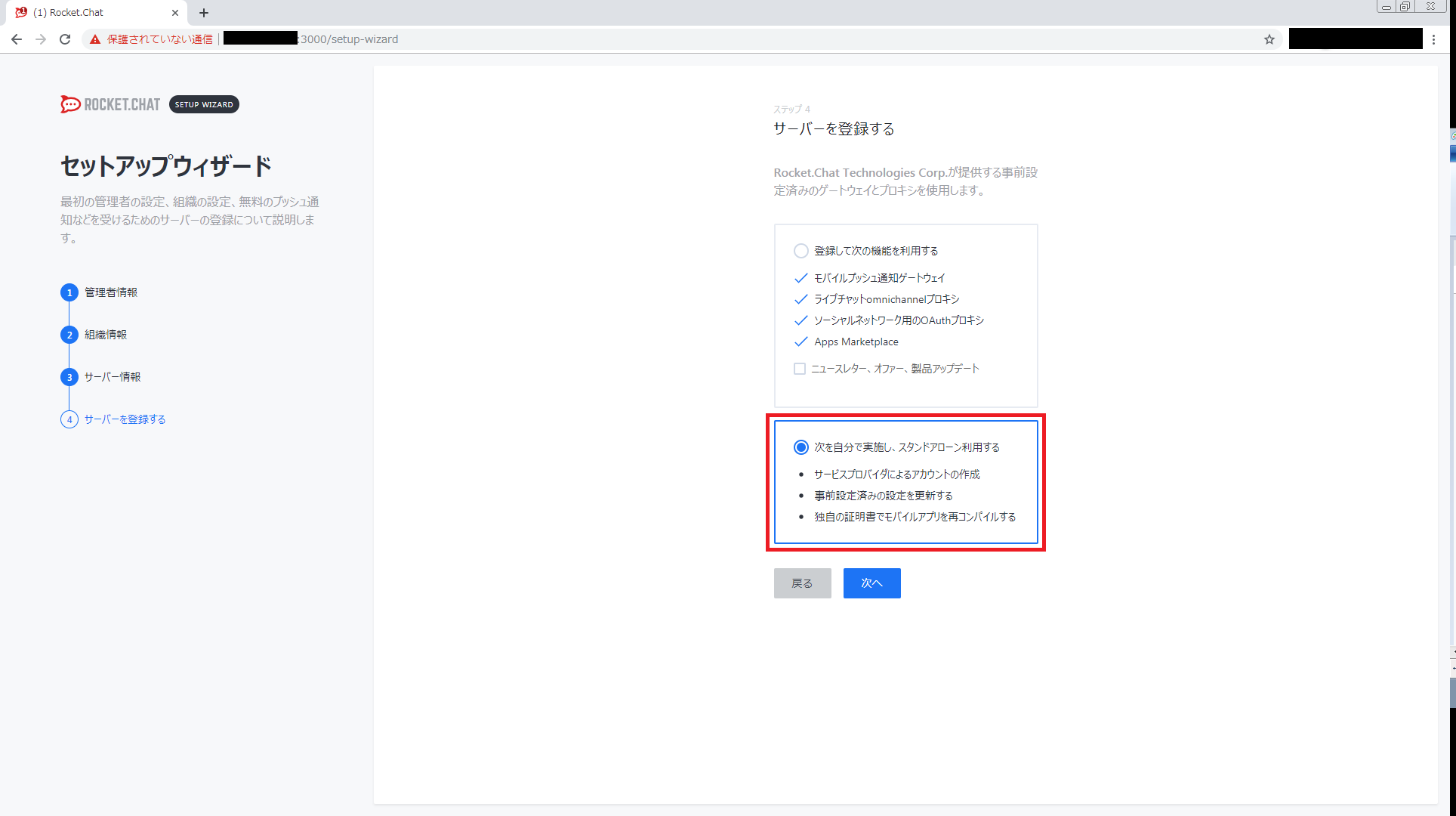Select the standalone use radio button

800,447
